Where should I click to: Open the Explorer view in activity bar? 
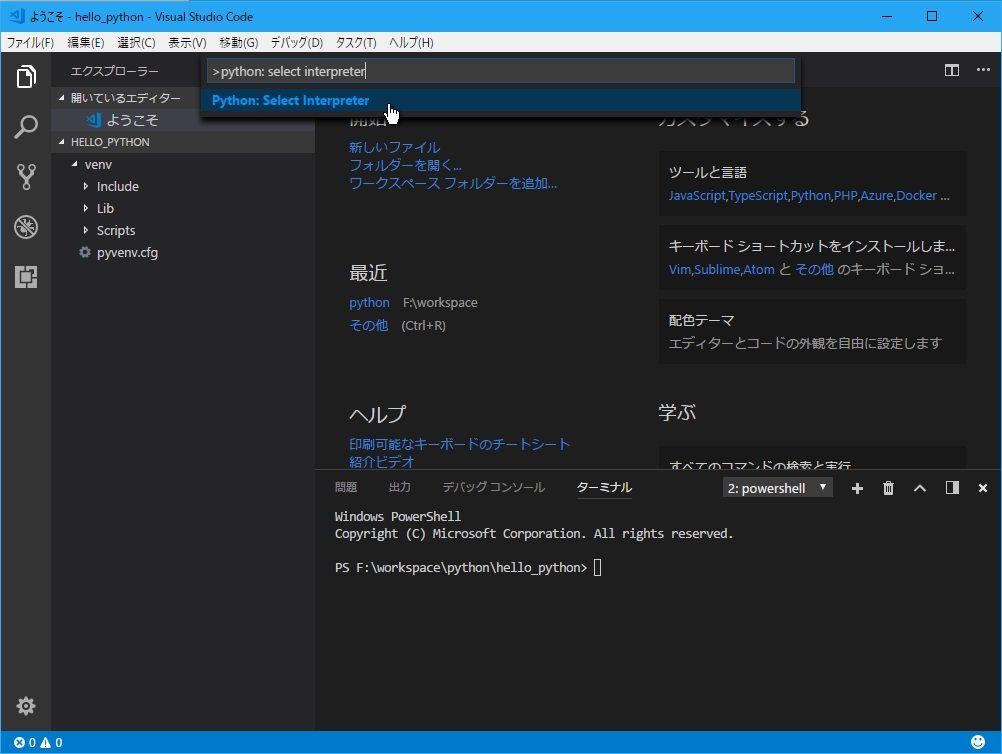click(x=26, y=77)
